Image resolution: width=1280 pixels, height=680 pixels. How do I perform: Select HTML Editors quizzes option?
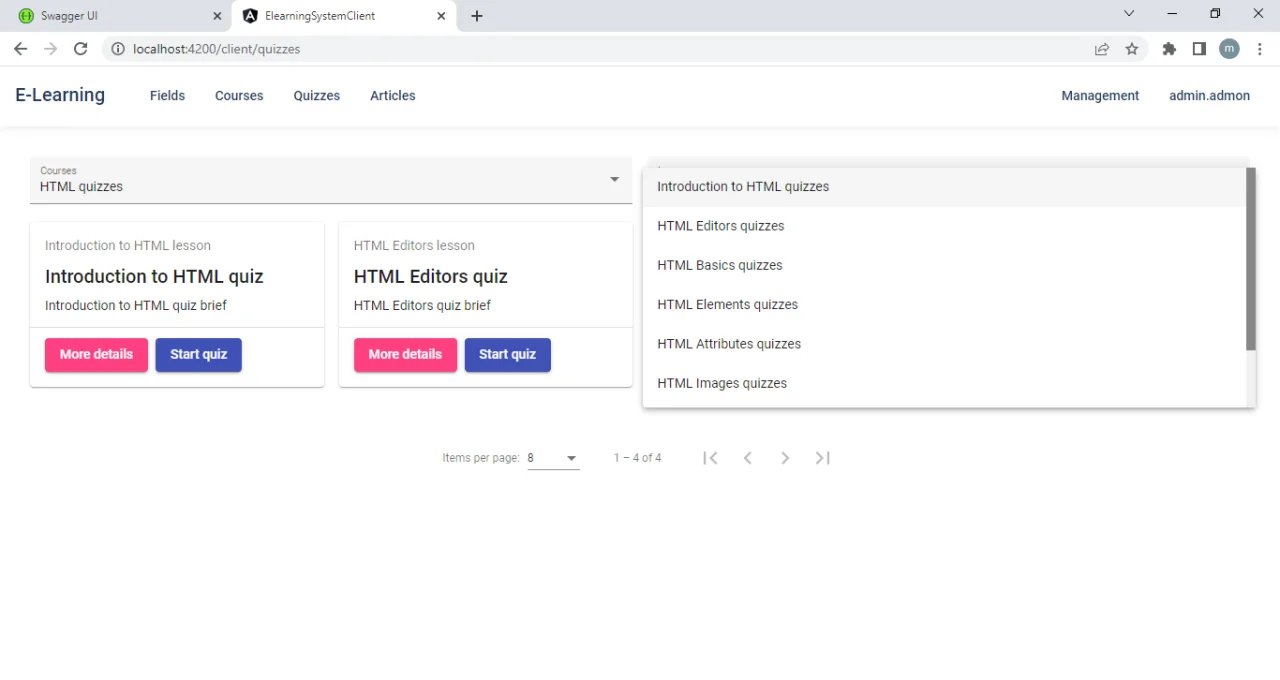(x=944, y=226)
